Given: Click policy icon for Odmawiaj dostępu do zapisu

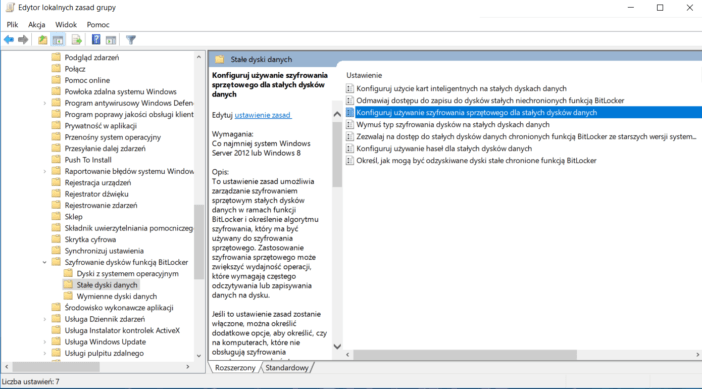Looking at the screenshot, I should (x=350, y=101).
